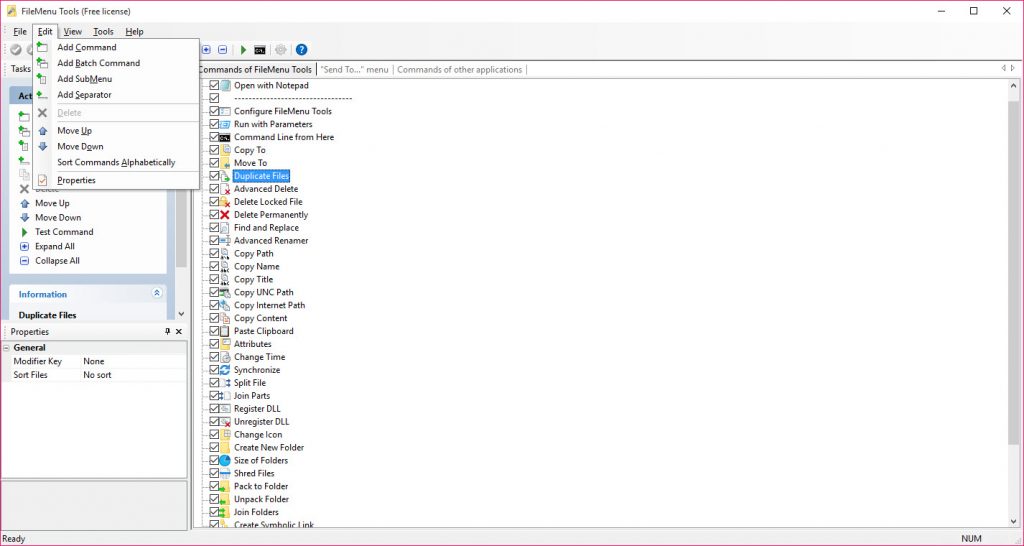Disable the Copy Path command checkbox
1024x546 pixels.
[214, 253]
